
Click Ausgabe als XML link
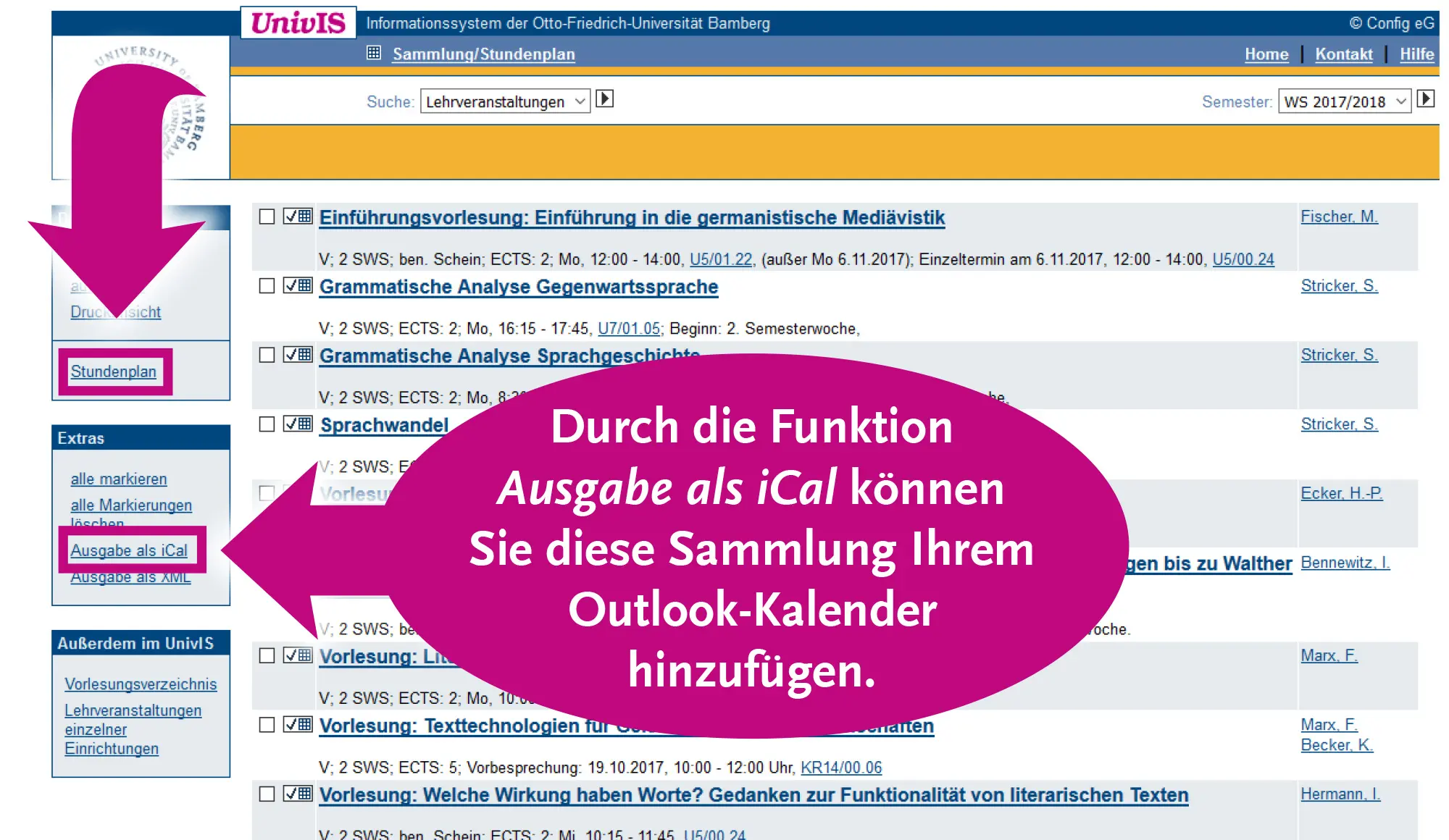[x=130, y=577]
